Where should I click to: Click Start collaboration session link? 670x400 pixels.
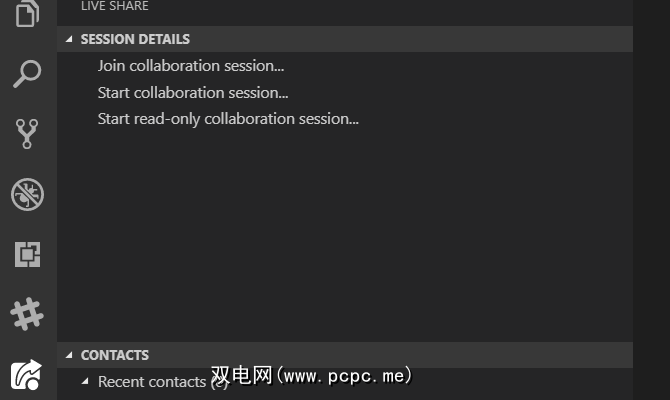193,93
